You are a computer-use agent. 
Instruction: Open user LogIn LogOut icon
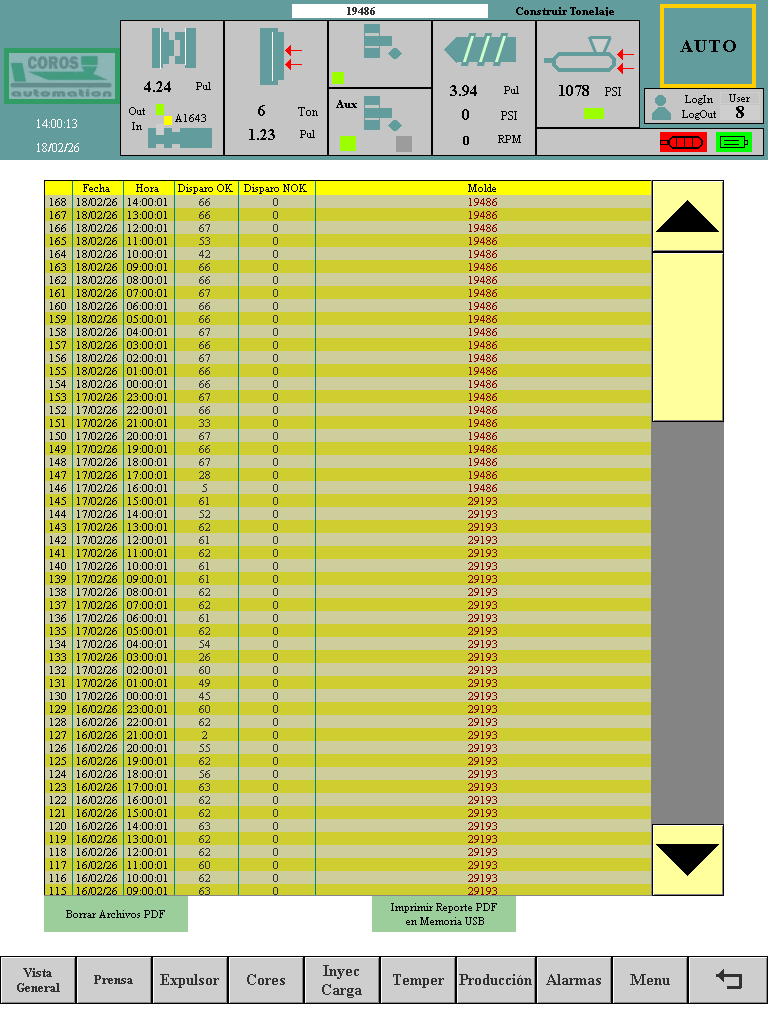point(662,106)
